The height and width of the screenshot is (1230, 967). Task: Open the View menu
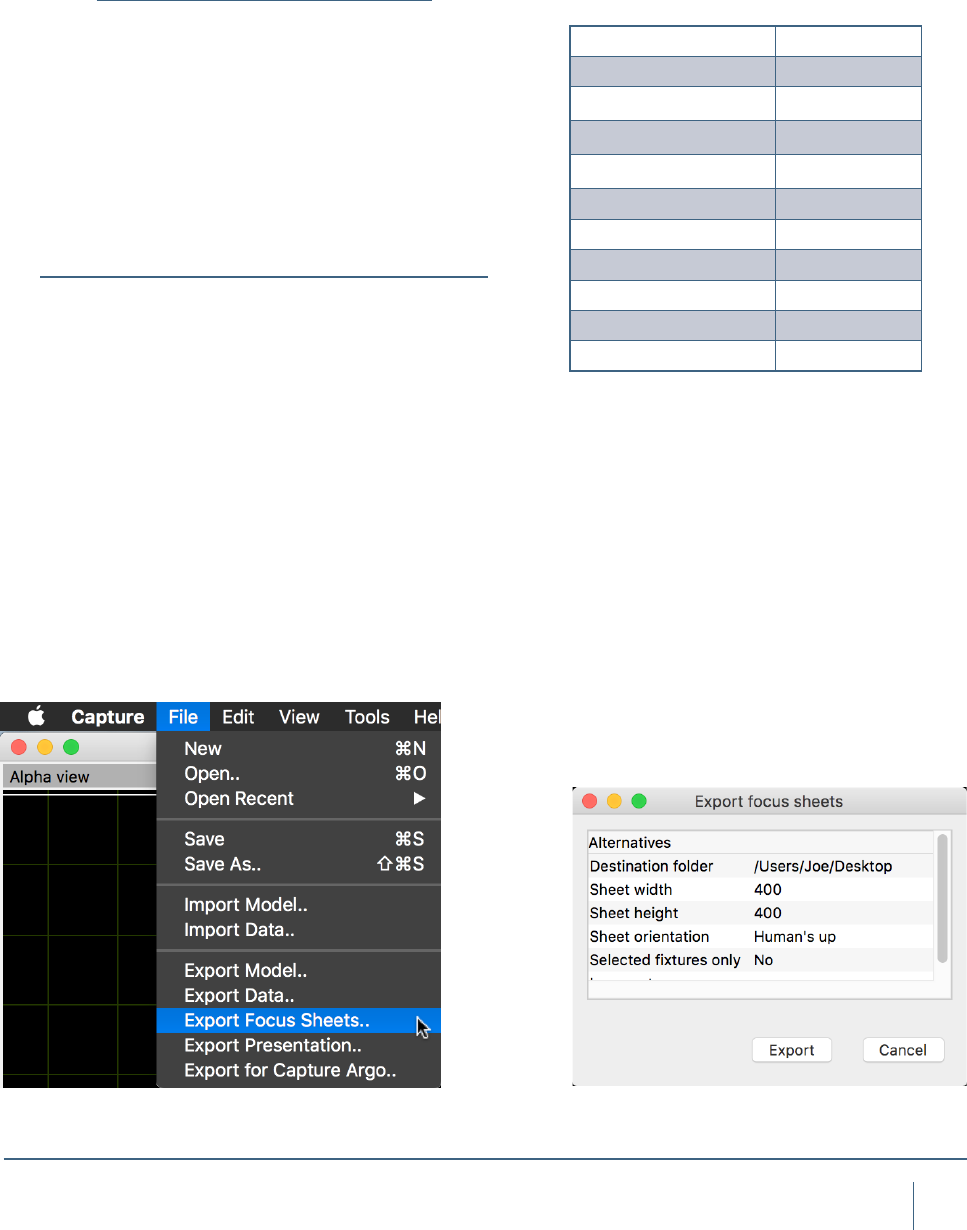[x=299, y=716]
